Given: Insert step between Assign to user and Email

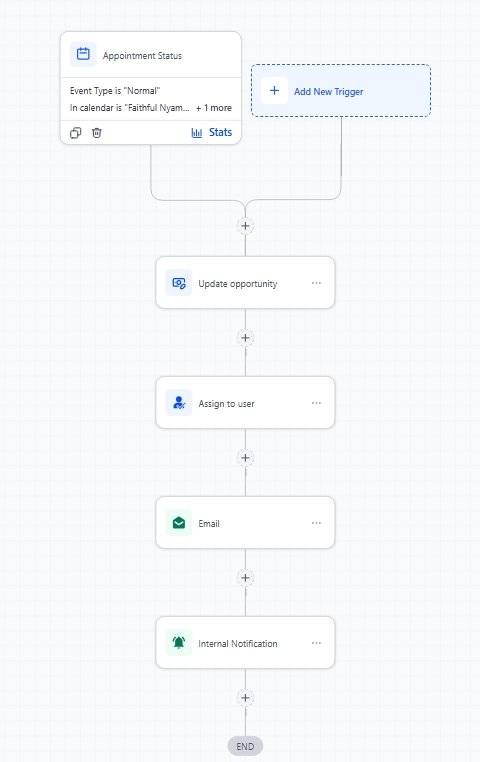Looking at the screenshot, I should coord(245,458).
